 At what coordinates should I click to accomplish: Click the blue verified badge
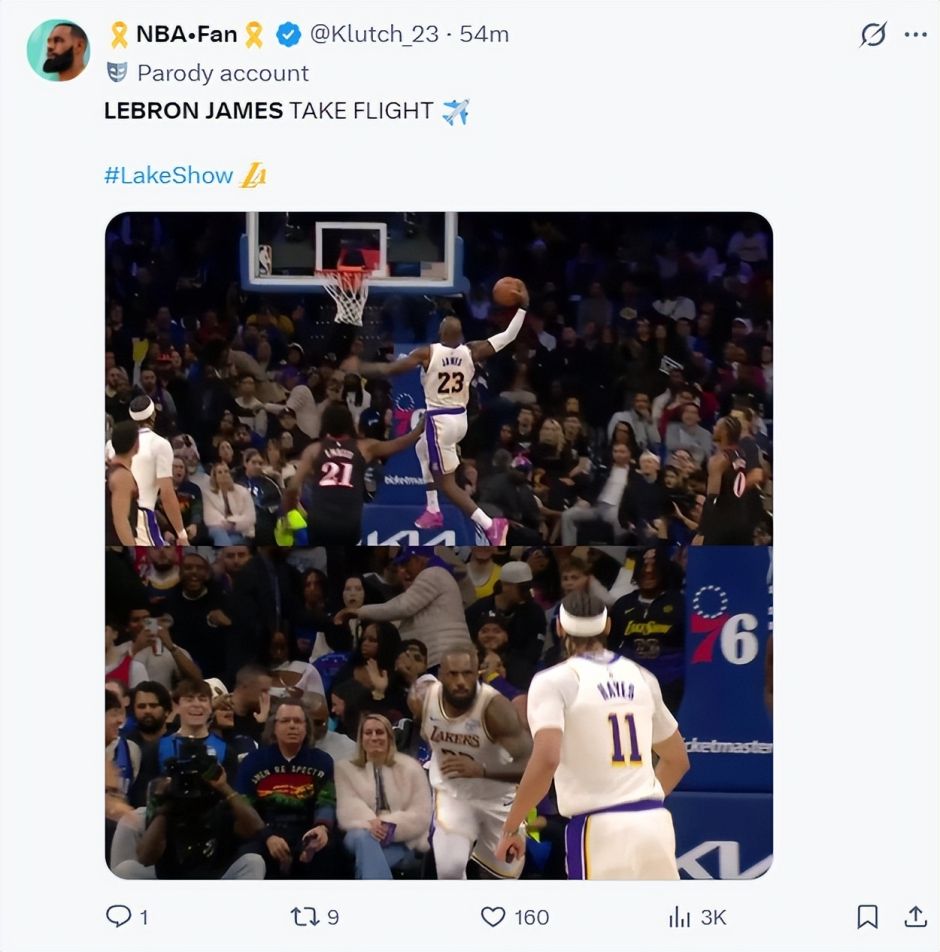(x=288, y=35)
